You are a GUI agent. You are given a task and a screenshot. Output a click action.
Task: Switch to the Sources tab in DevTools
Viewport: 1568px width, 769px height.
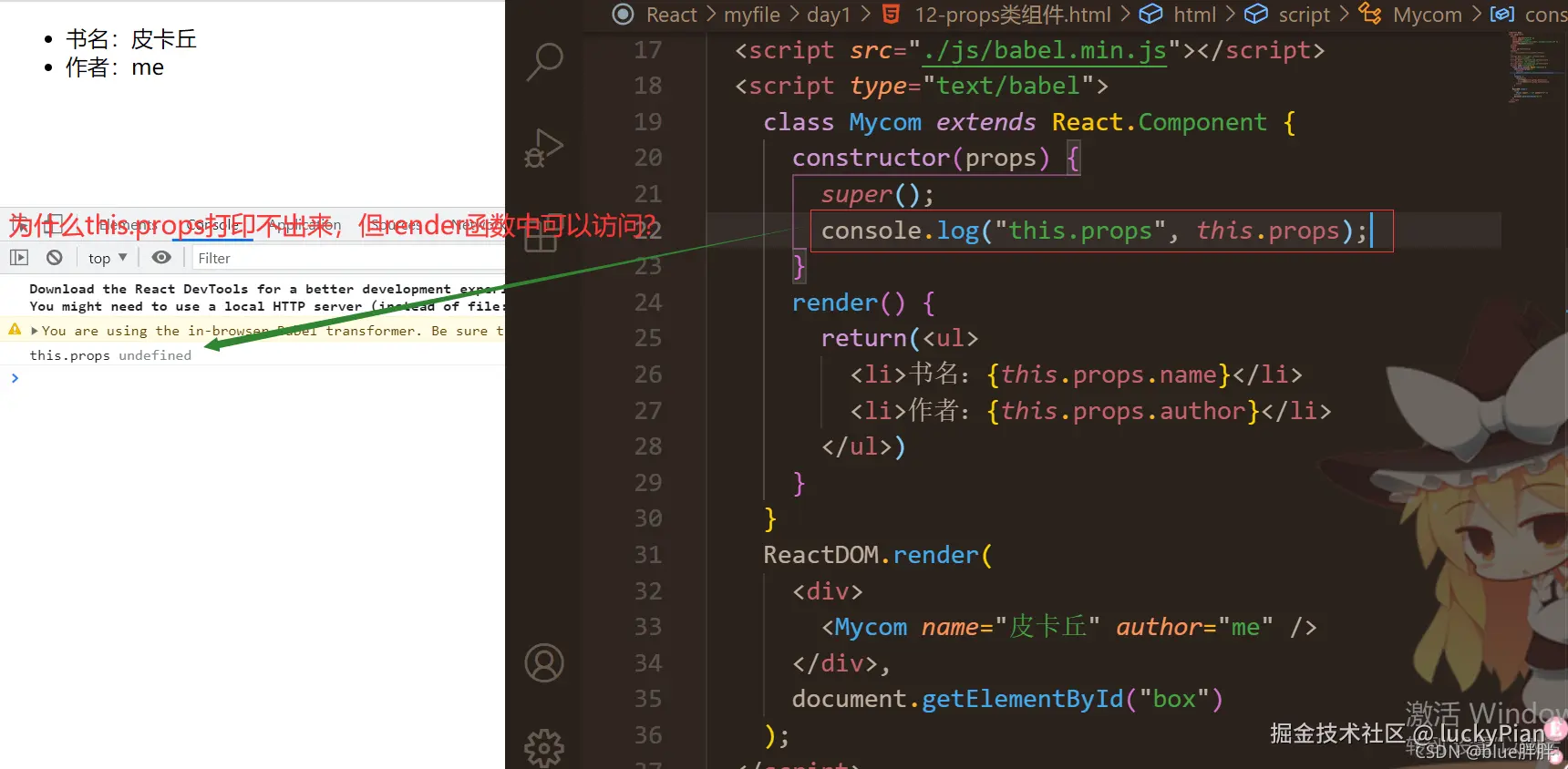pos(396,225)
